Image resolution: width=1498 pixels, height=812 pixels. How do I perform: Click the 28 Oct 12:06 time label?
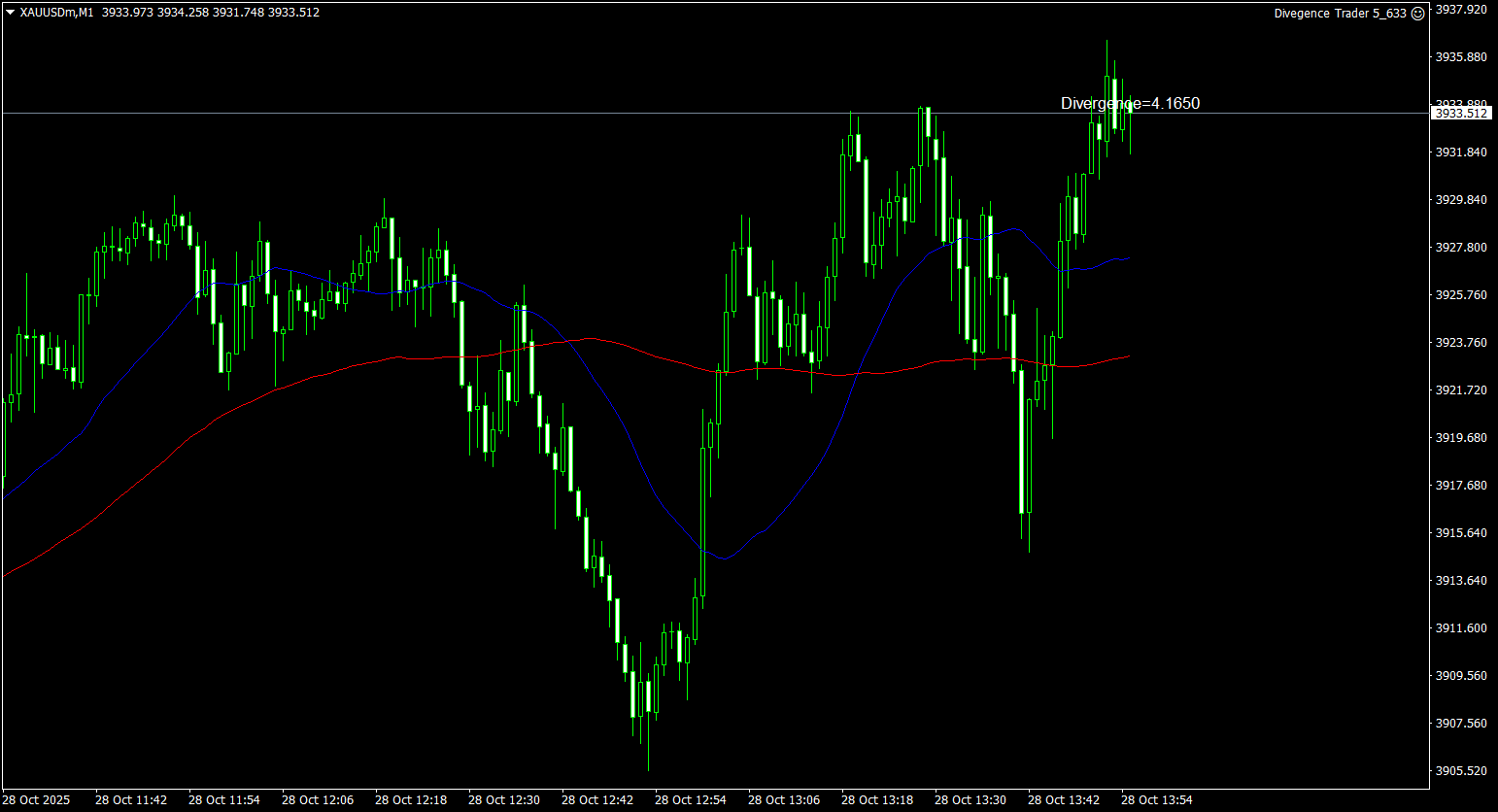tap(318, 800)
